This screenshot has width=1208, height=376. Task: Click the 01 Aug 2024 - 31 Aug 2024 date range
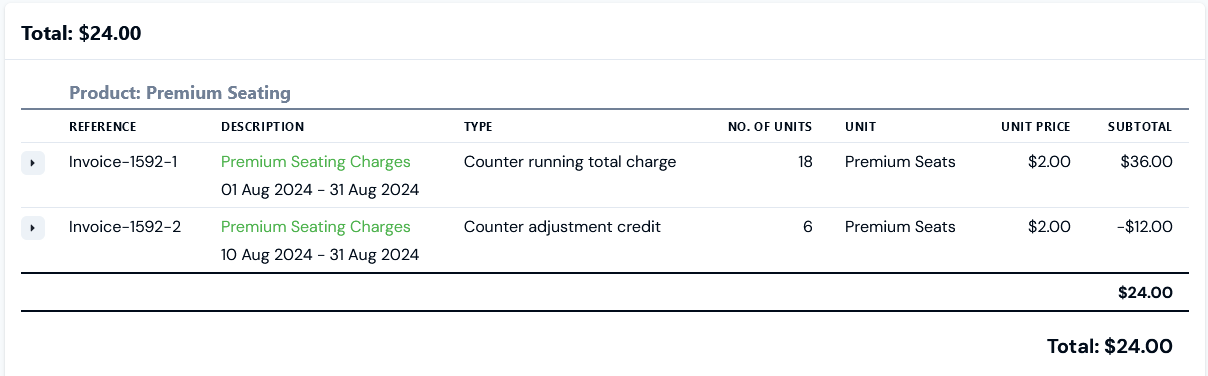click(x=320, y=190)
